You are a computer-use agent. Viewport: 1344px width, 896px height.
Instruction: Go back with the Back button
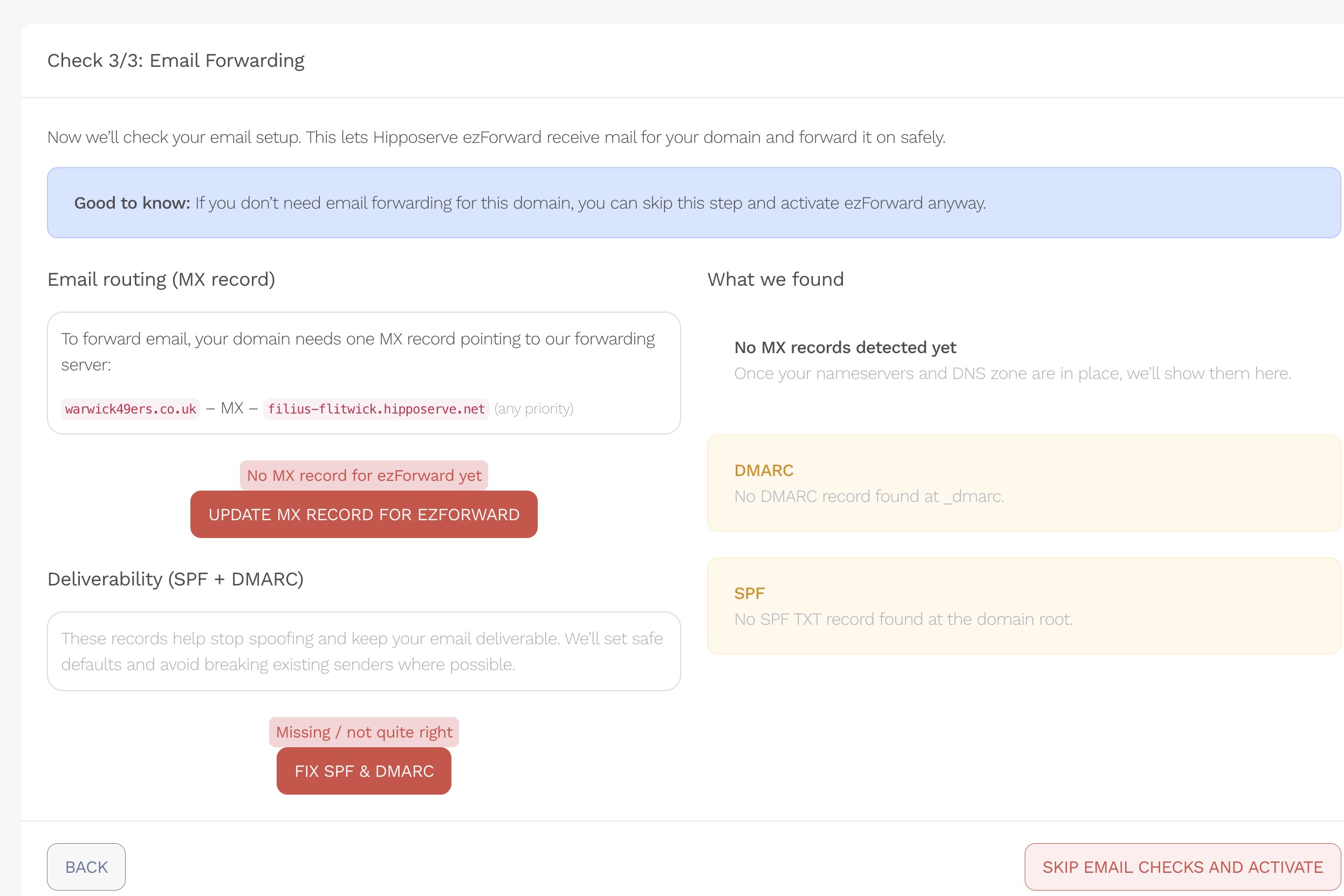click(86, 866)
